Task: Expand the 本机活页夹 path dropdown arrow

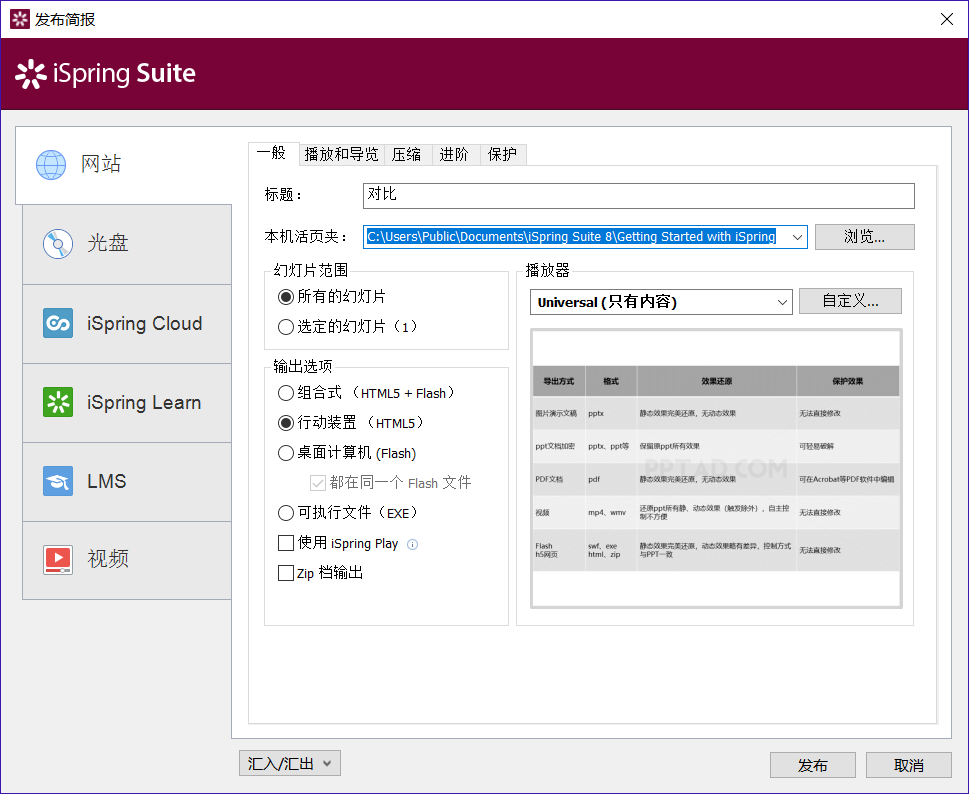Action: pyautogui.click(x=797, y=237)
